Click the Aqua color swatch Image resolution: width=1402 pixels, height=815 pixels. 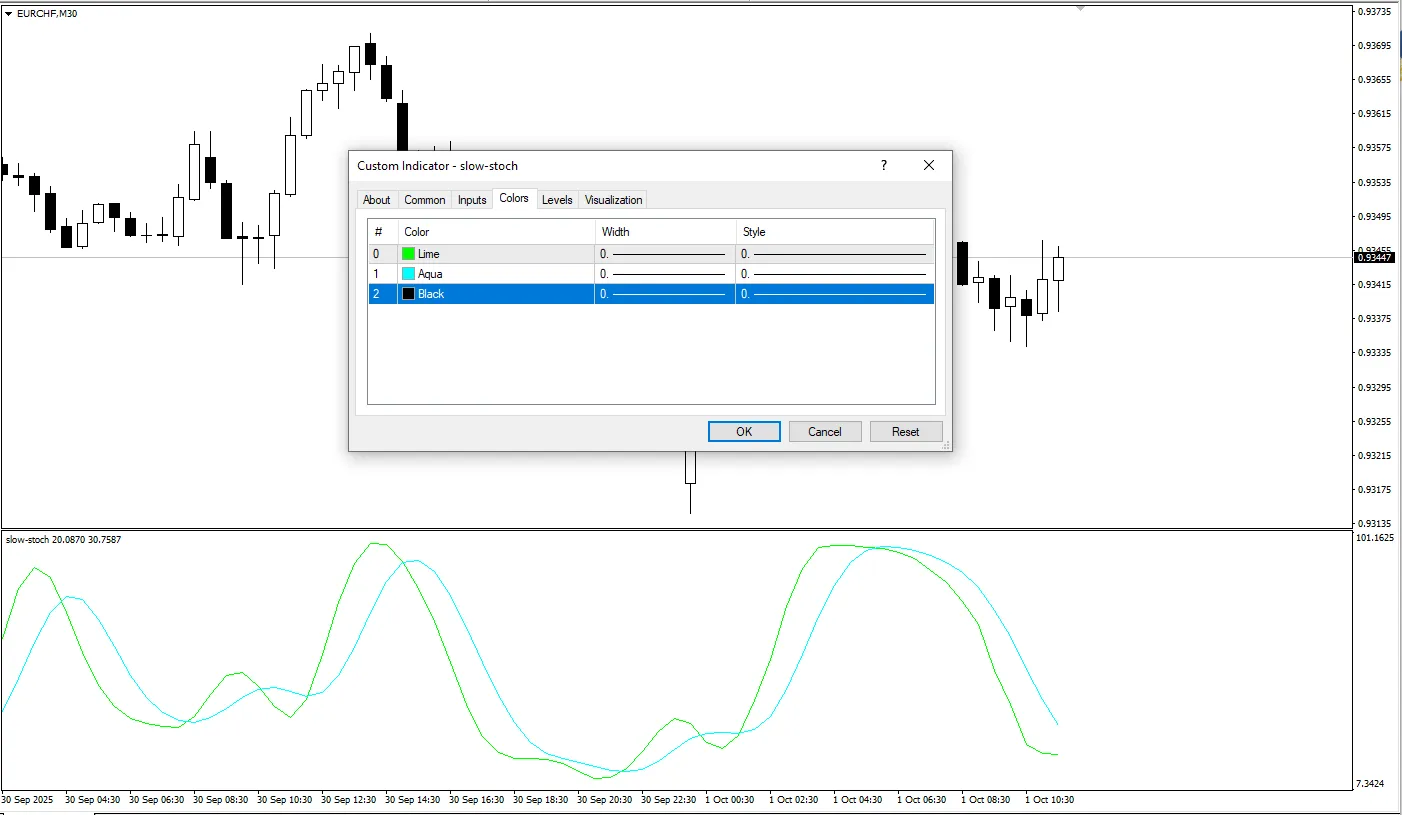click(x=408, y=274)
